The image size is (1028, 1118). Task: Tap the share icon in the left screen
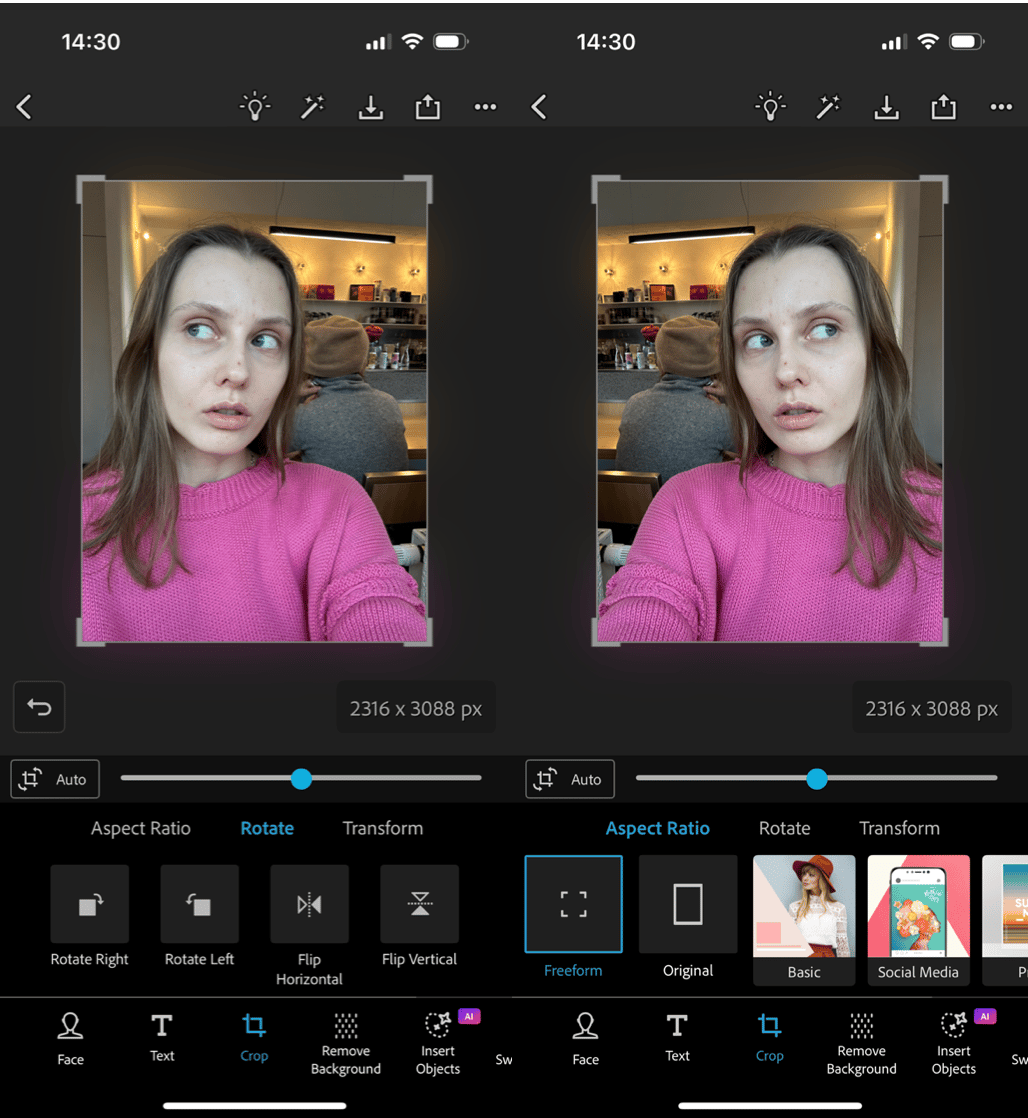[x=428, y=108]
